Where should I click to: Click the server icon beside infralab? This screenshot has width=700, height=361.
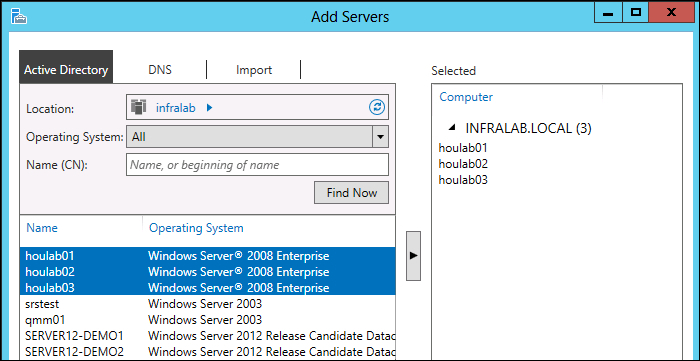pos(139,107)
